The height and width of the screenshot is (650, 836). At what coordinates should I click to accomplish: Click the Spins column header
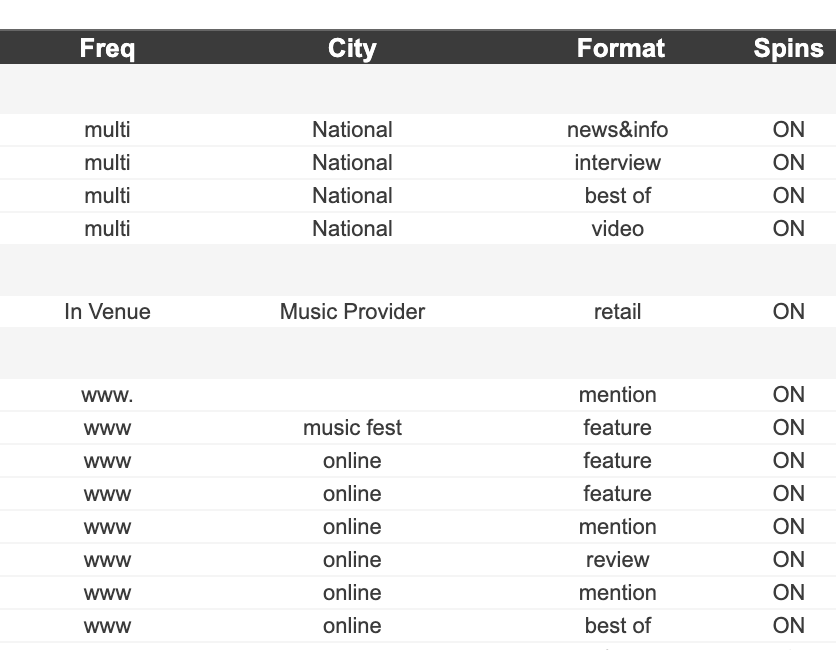[788, 48]
